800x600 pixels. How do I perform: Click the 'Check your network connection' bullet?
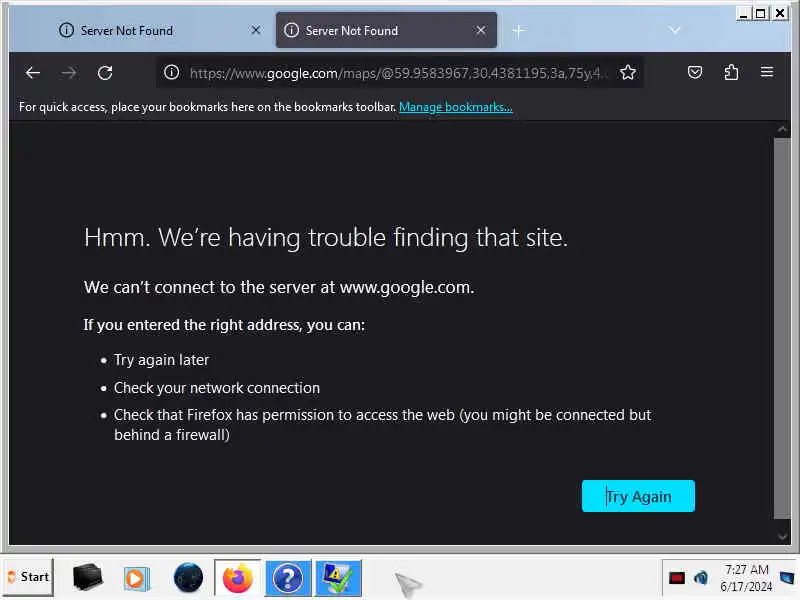(217, 388)
